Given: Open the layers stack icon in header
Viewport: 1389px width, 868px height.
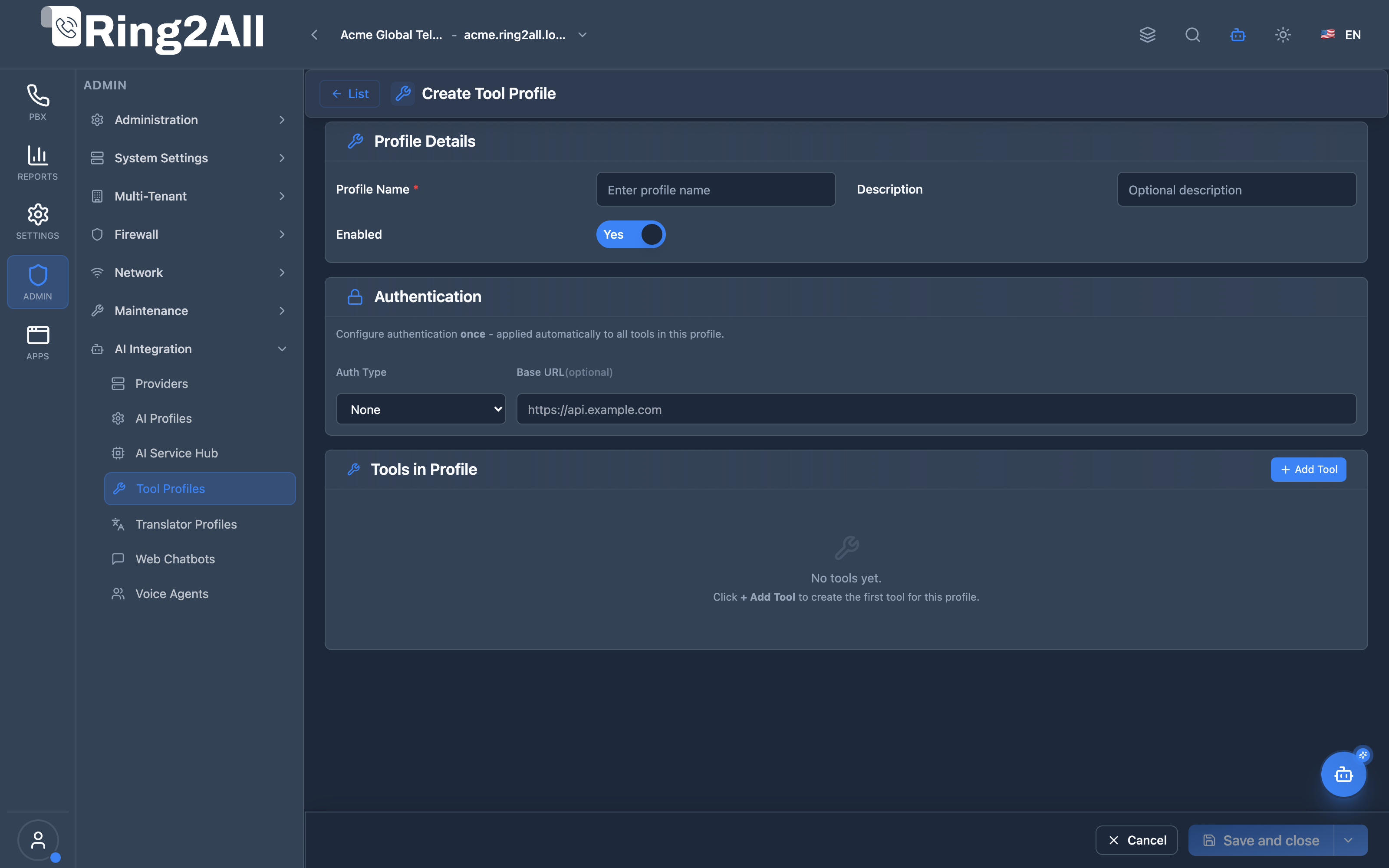Looking at the screenshot, I should [x=1147, y=34].
